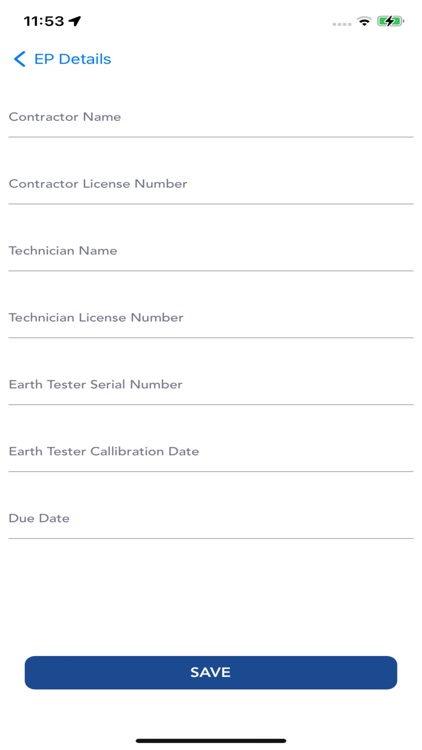Click the Technician License Number field
The image size is (422, 750).
click(211, 318)
